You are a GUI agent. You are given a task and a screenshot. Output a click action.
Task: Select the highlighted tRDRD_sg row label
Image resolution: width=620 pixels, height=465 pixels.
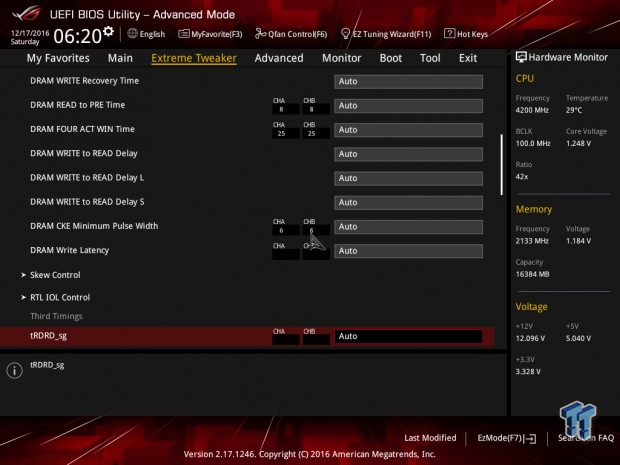[x=49, y=336]
